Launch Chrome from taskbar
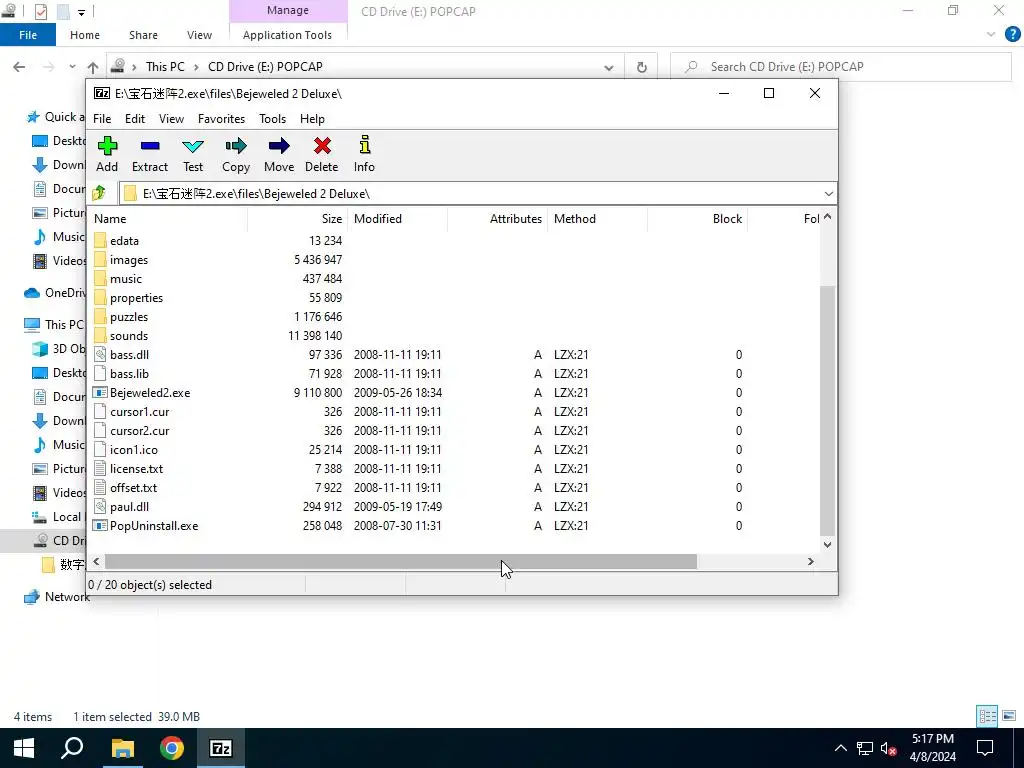 point(172,748)
